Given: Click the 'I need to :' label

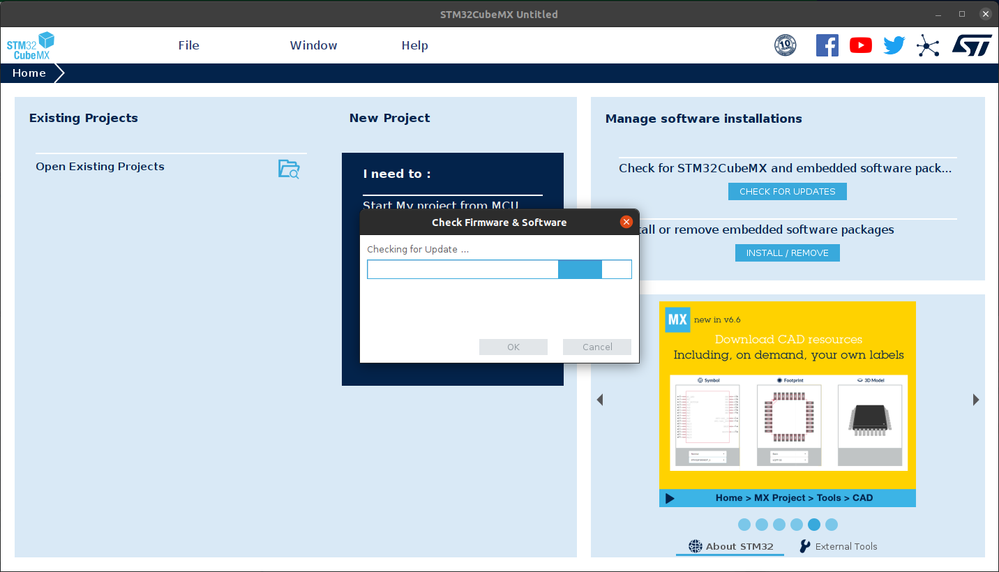Looking at the screenshot, I should tap(397, 174).
